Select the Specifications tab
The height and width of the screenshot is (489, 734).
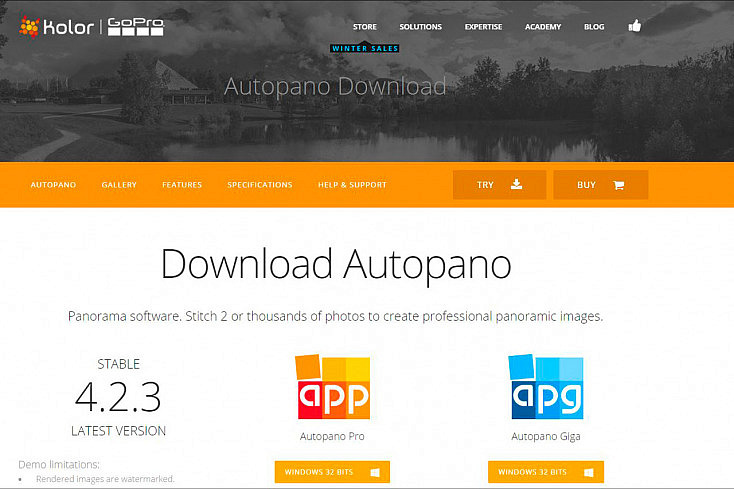point(260,185)
